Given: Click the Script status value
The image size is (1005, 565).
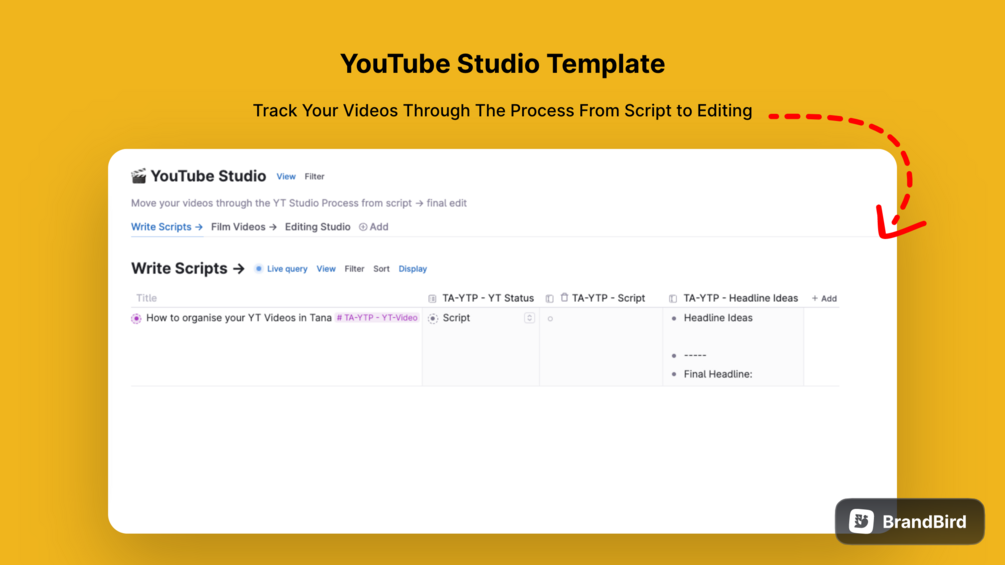Looking at the screenshot, I should (456, 318).
